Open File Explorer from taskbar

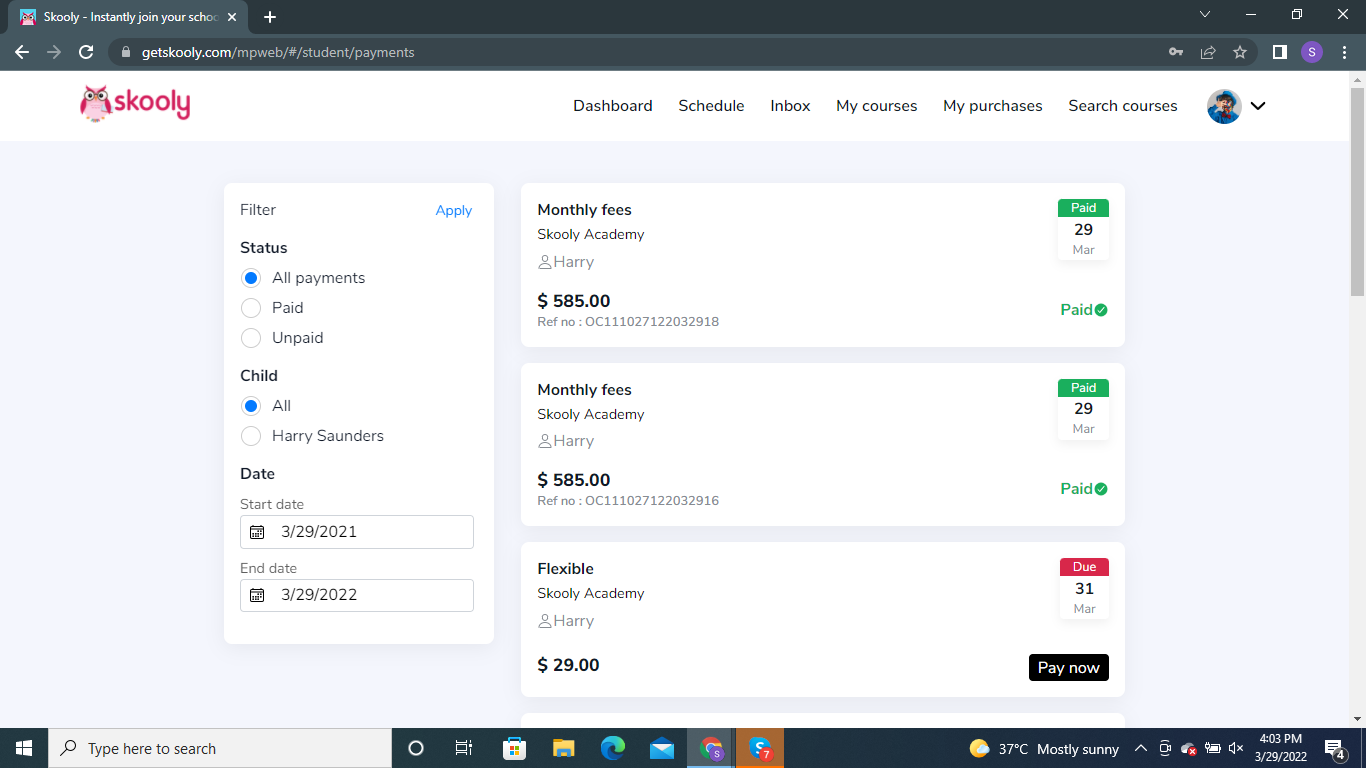click(x=564, y=748)
